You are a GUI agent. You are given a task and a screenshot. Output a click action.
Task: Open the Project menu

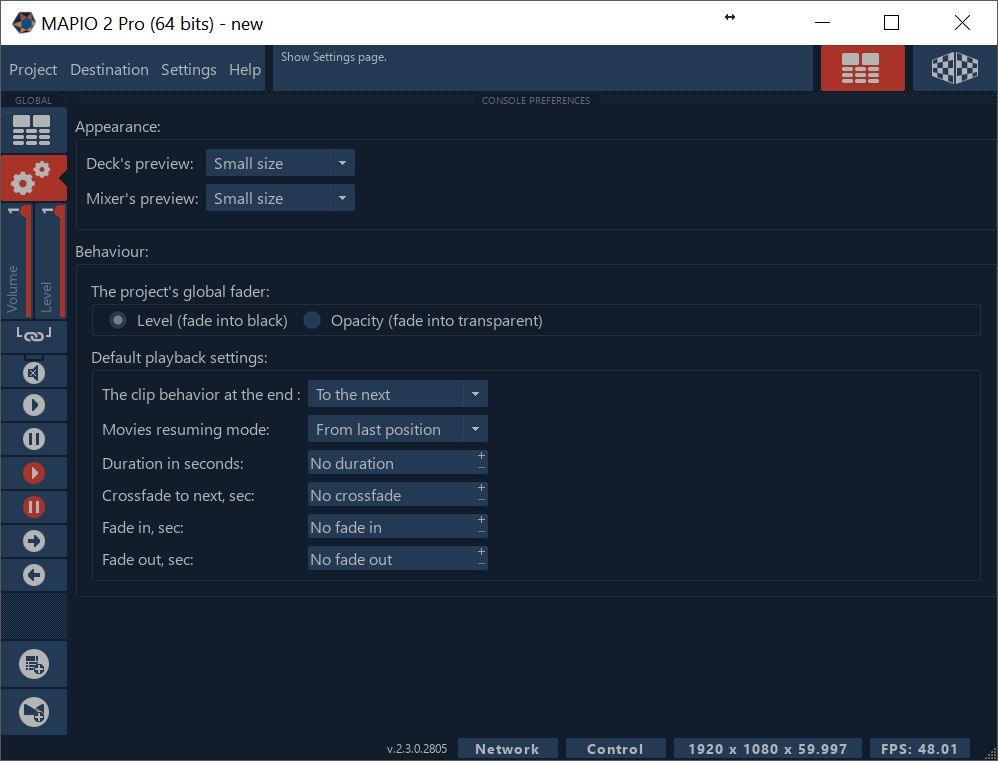(32, 69)
